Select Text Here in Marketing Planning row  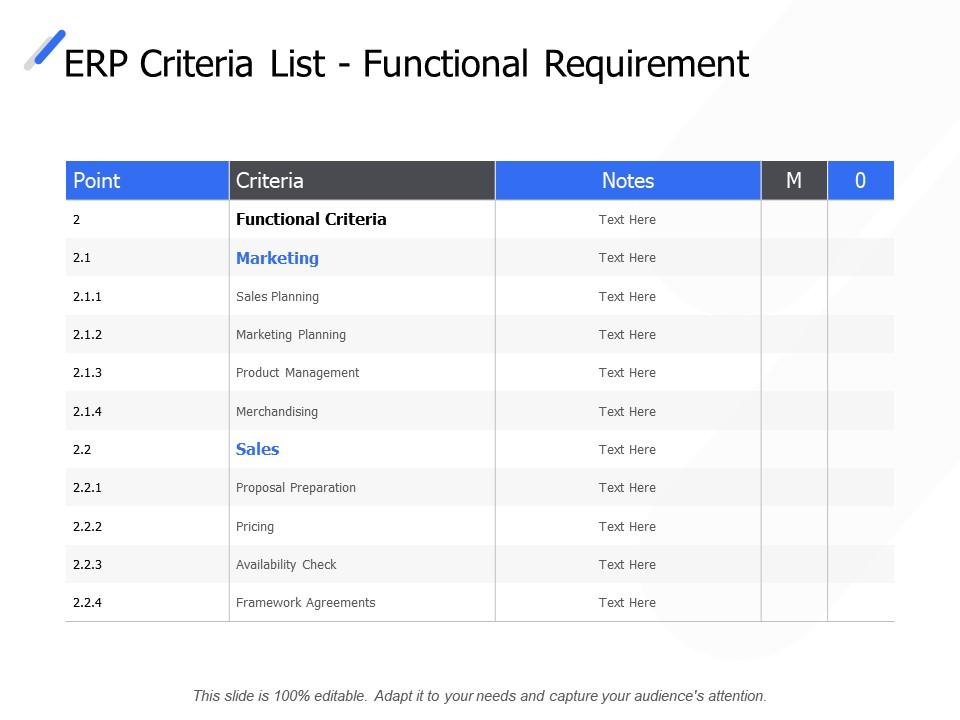click(627, 335)
